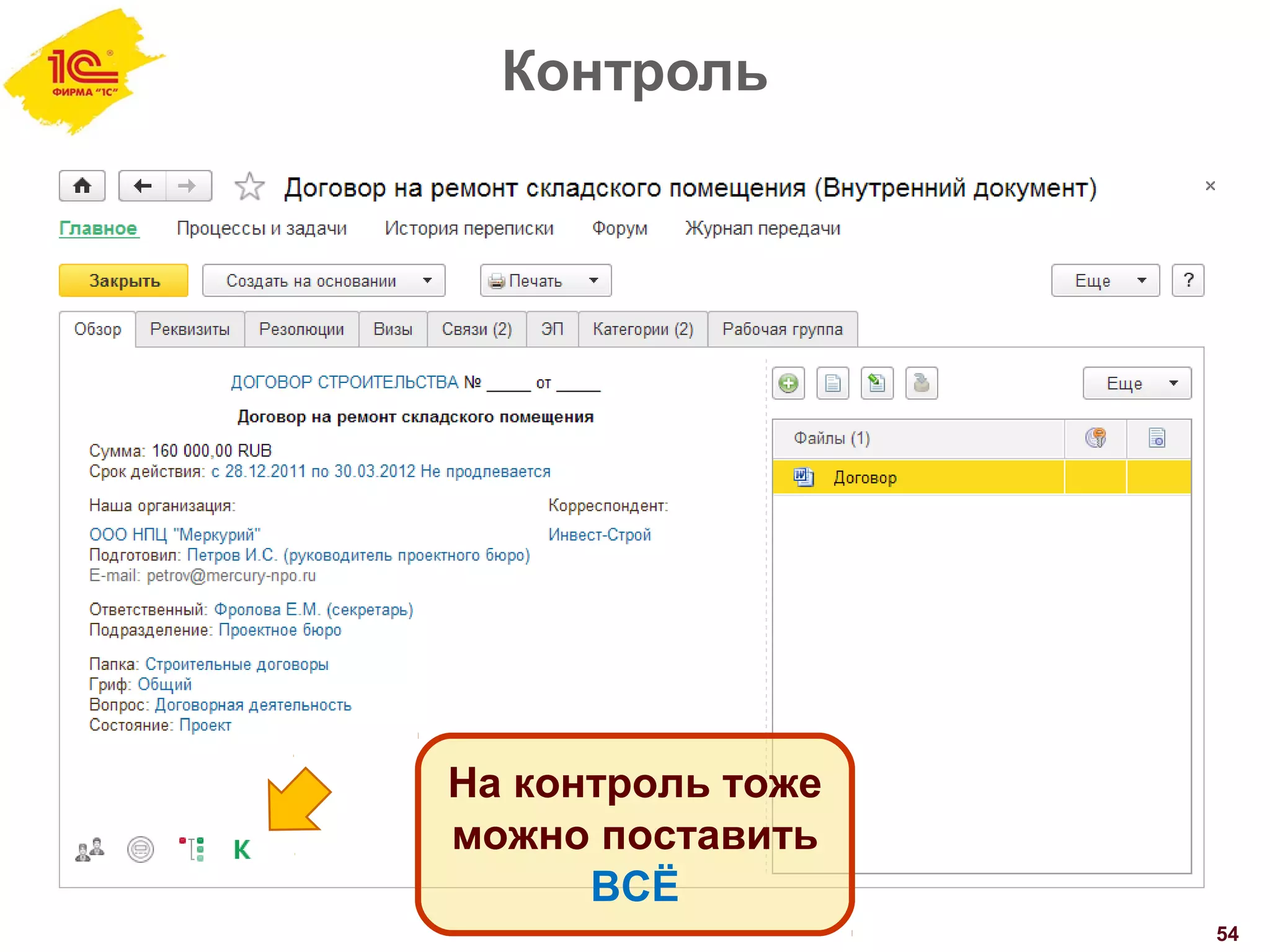The height and width of the screenshot is (952, 1270).
Task: Click the signature column header icon
Action: [1096, 438]
